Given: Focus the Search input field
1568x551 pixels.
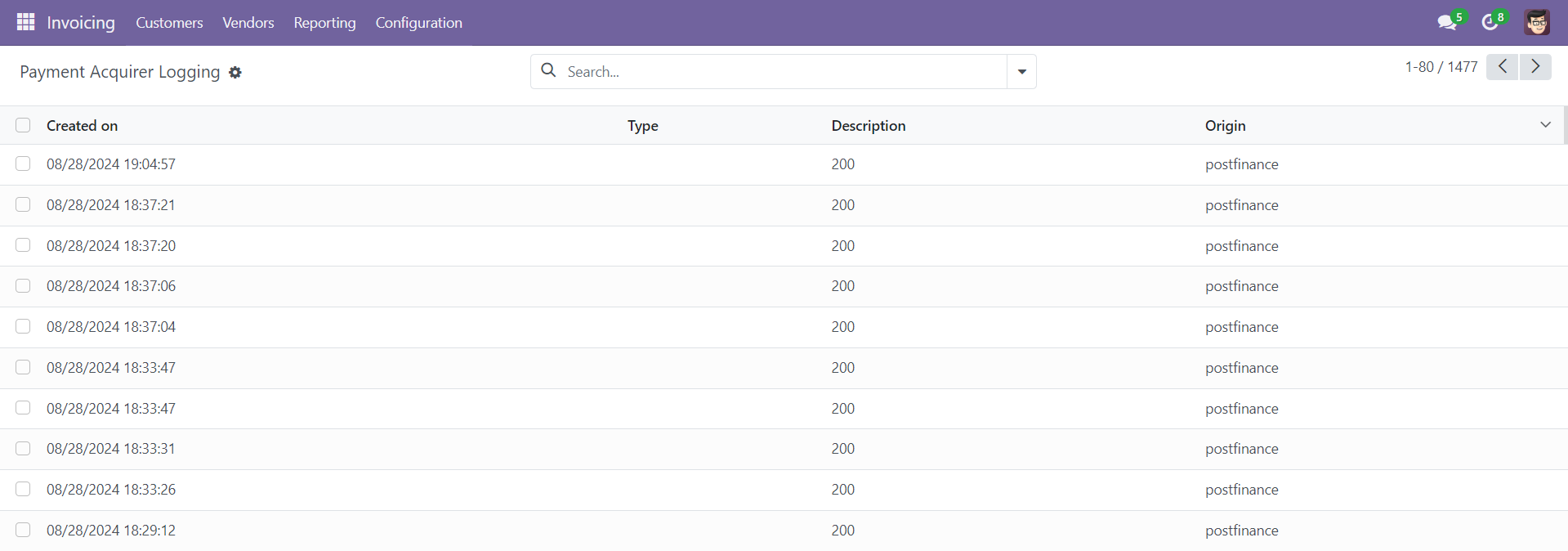Looking at the screenshot, I should (x=784, y=72).
